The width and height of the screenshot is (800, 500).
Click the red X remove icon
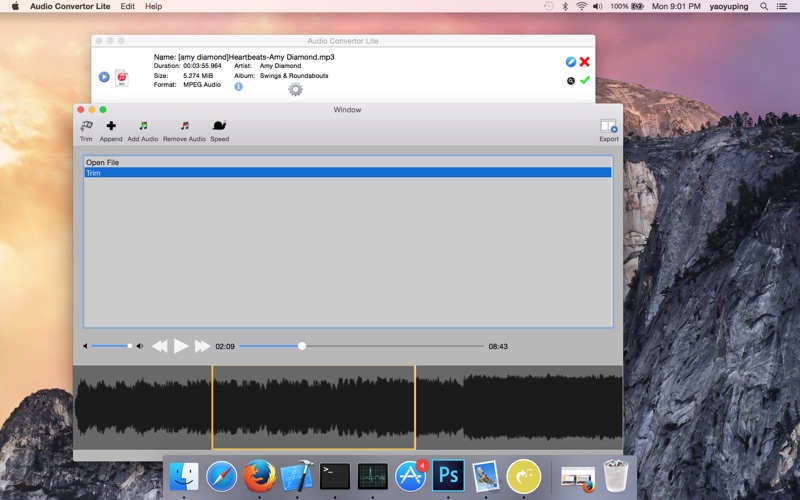(x=585, y=62)
